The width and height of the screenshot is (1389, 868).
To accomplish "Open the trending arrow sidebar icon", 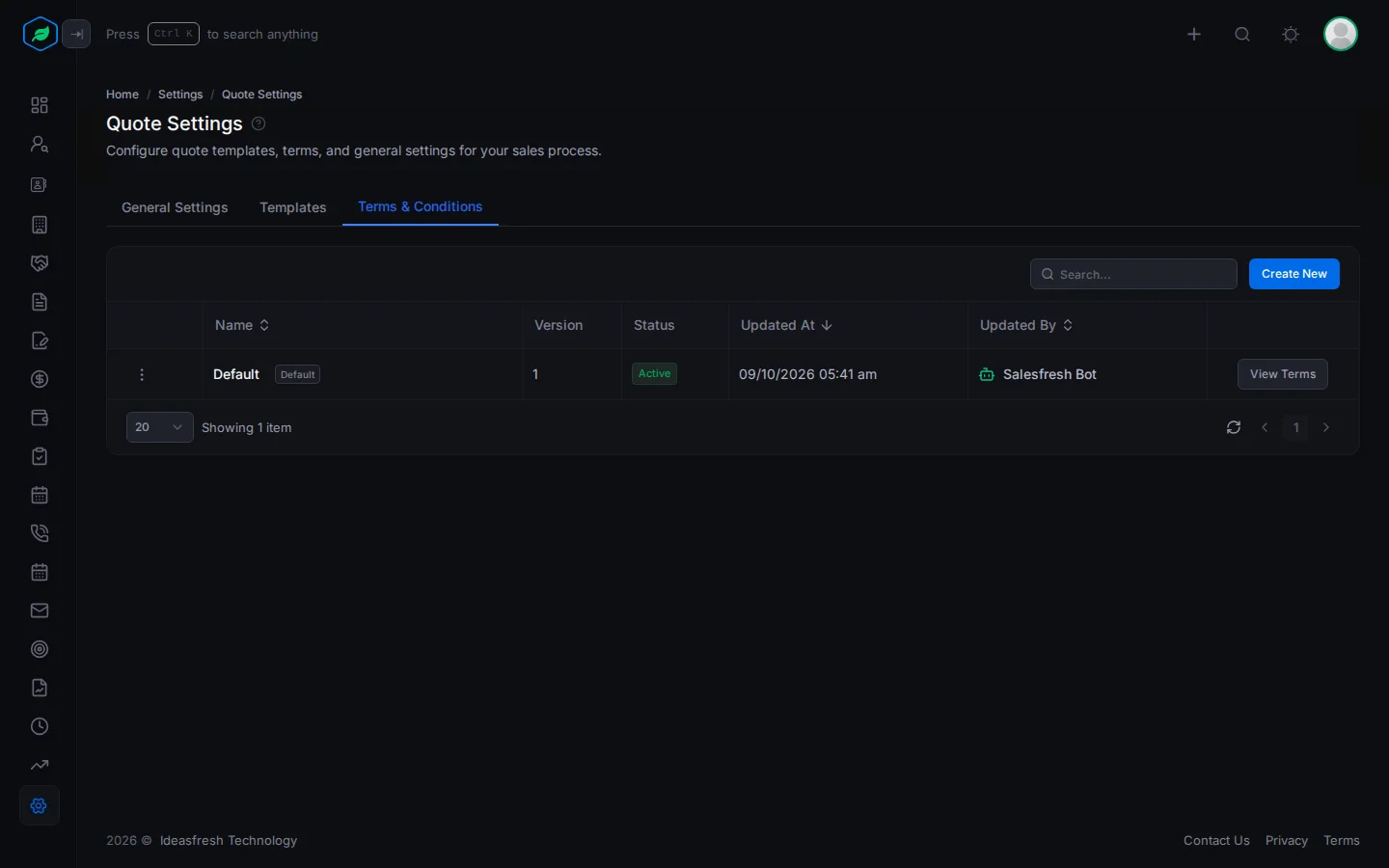I will coord(40,765).
